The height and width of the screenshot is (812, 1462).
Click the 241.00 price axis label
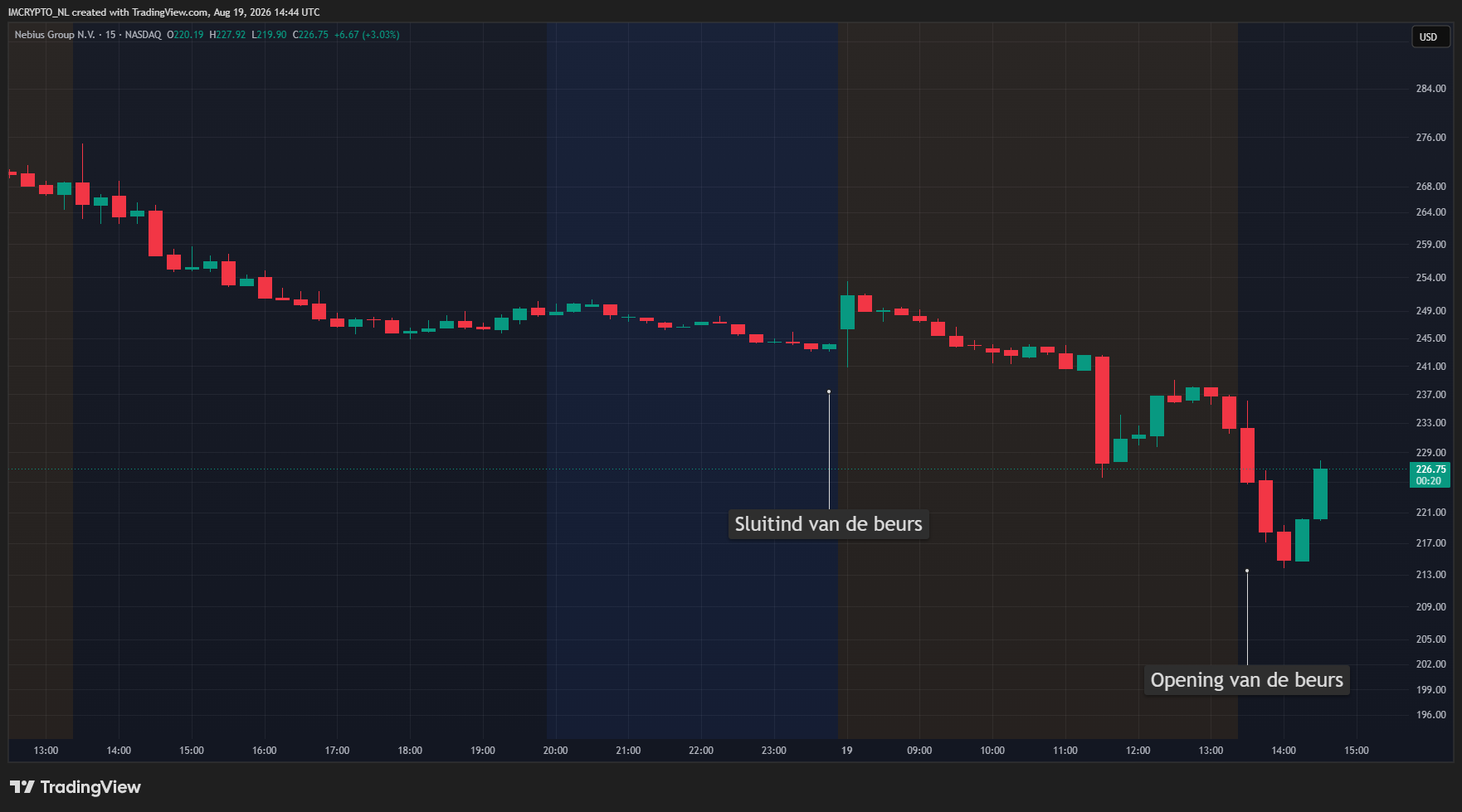(1430, 367)
